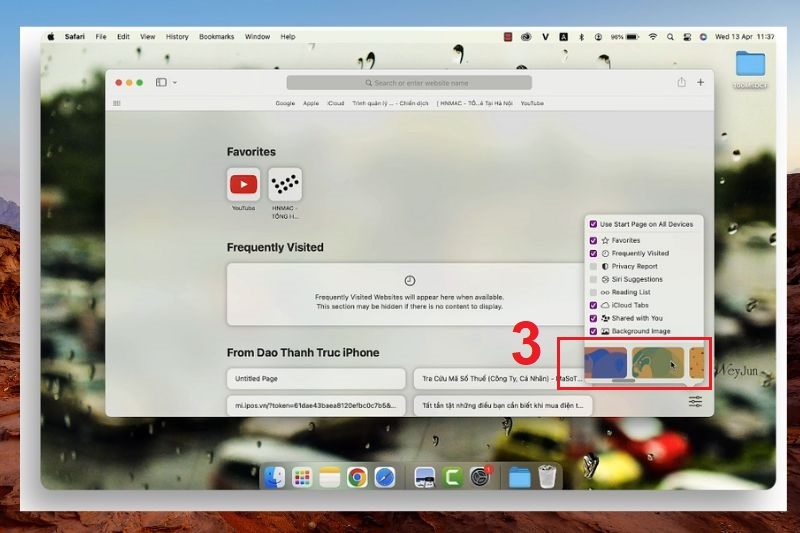
Task: Enable the Privacy Report checkbox
Action: coord(593,266)
